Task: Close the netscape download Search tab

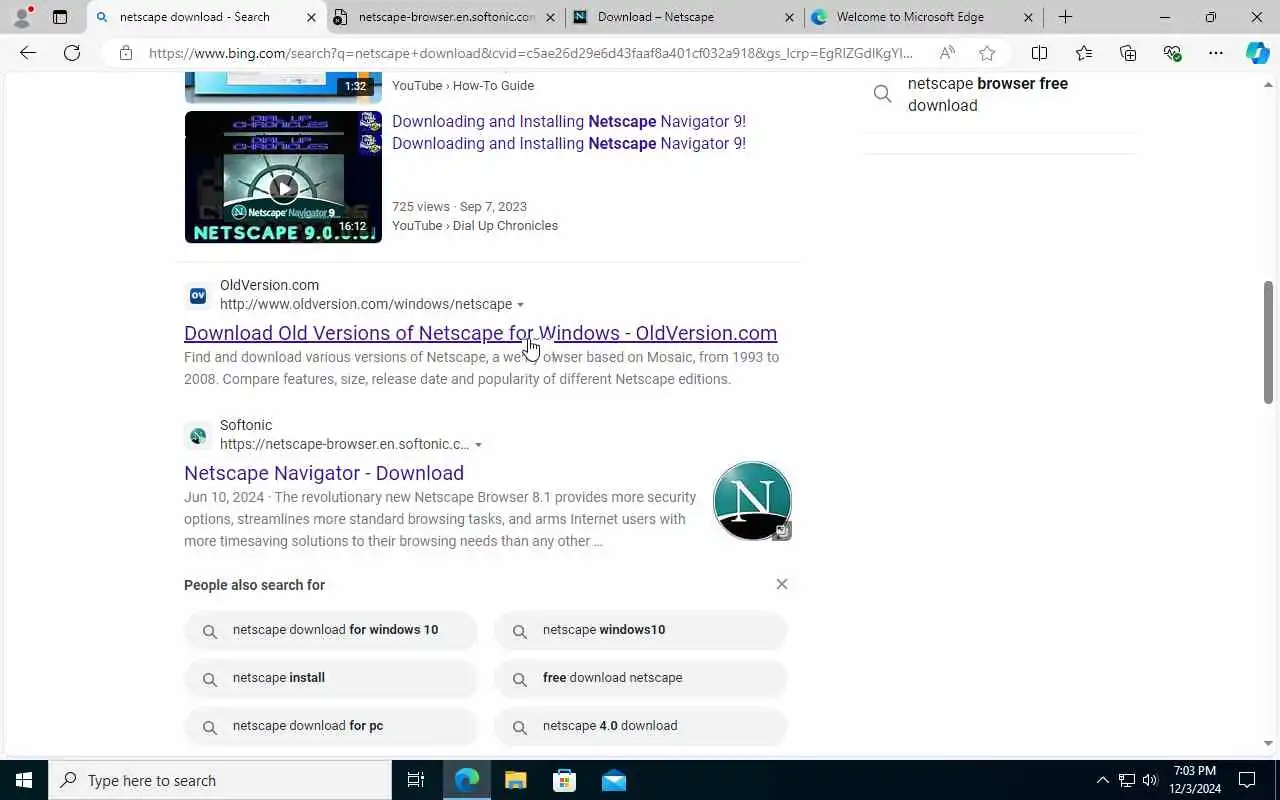Action: click(311, 17)
